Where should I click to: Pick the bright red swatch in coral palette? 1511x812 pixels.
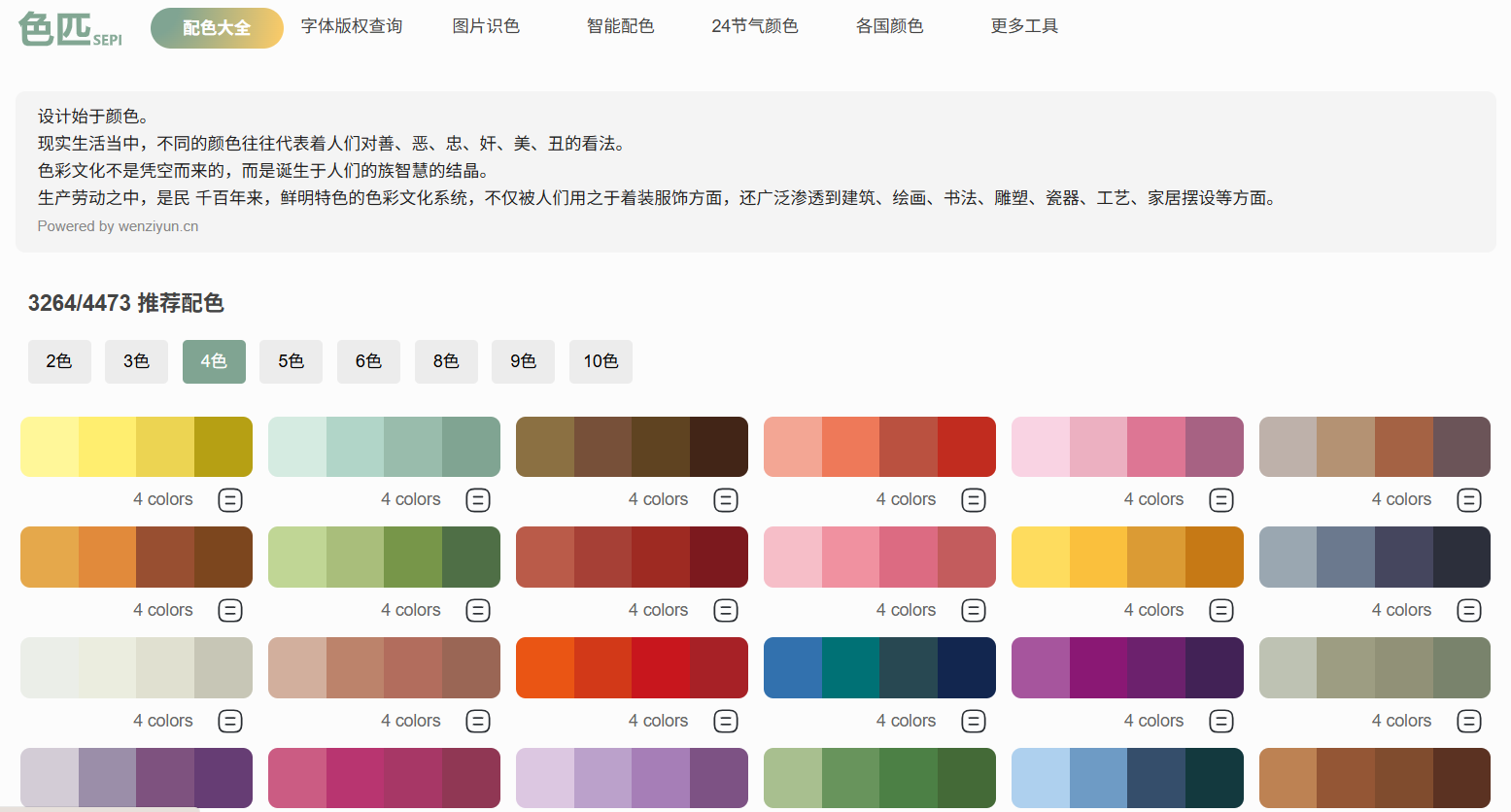(967, 447)
